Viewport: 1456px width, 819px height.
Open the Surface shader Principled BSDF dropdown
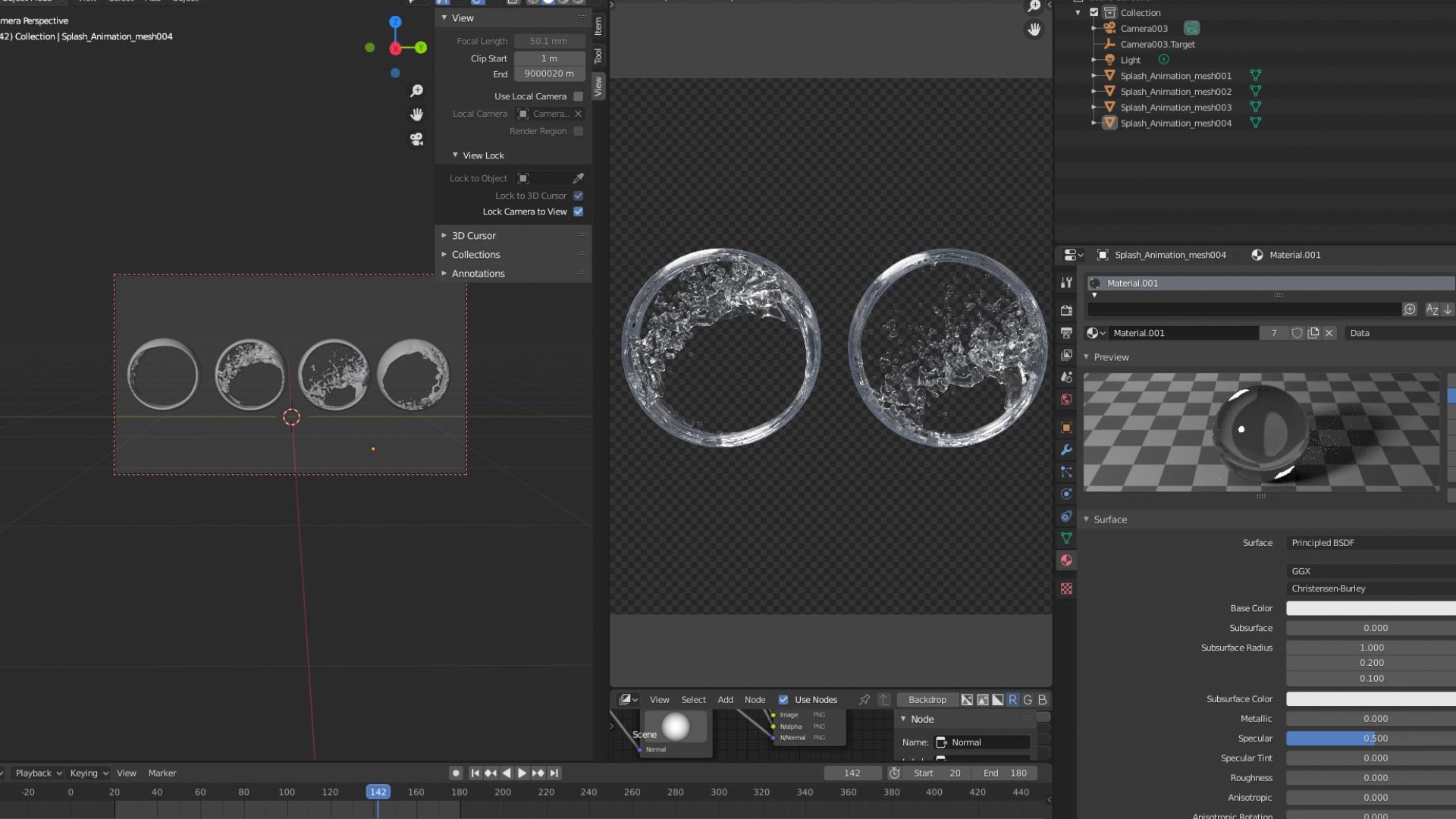(x=1370, y=543)
